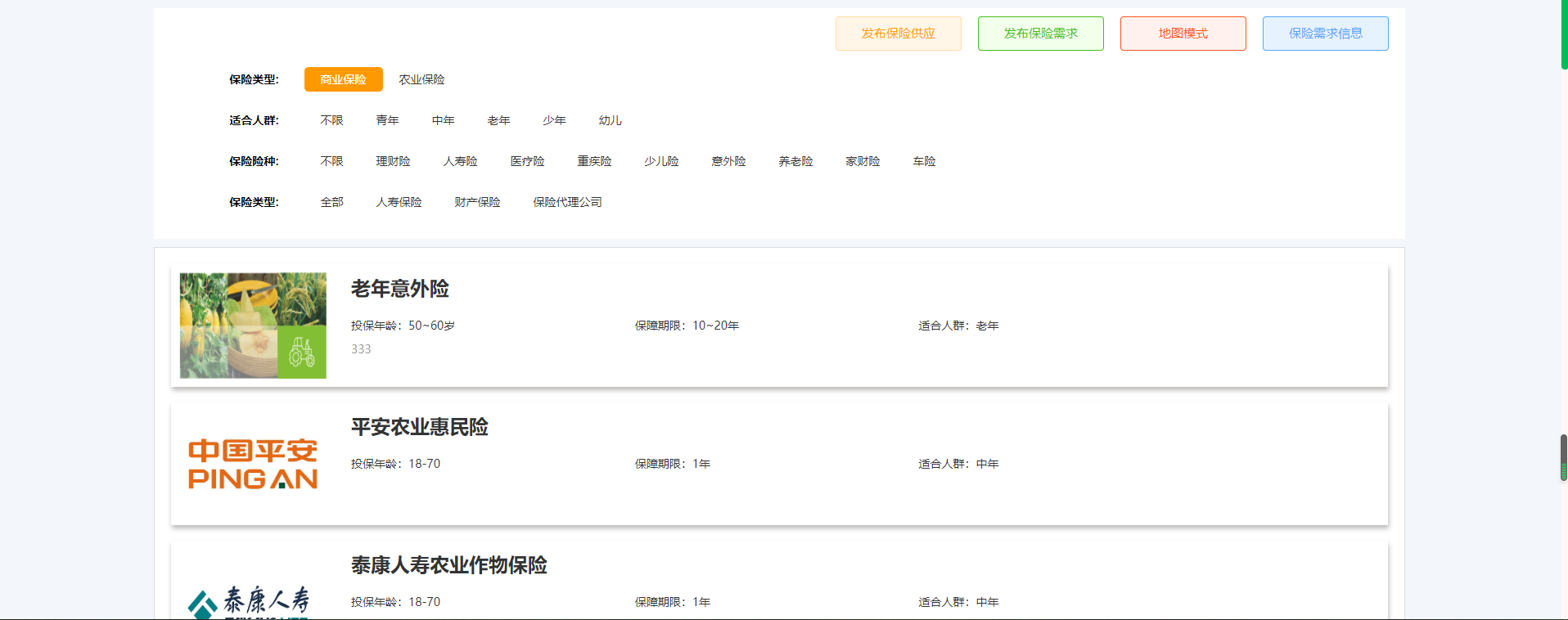Select 保险代理公司 category filter

coord(567,202)
